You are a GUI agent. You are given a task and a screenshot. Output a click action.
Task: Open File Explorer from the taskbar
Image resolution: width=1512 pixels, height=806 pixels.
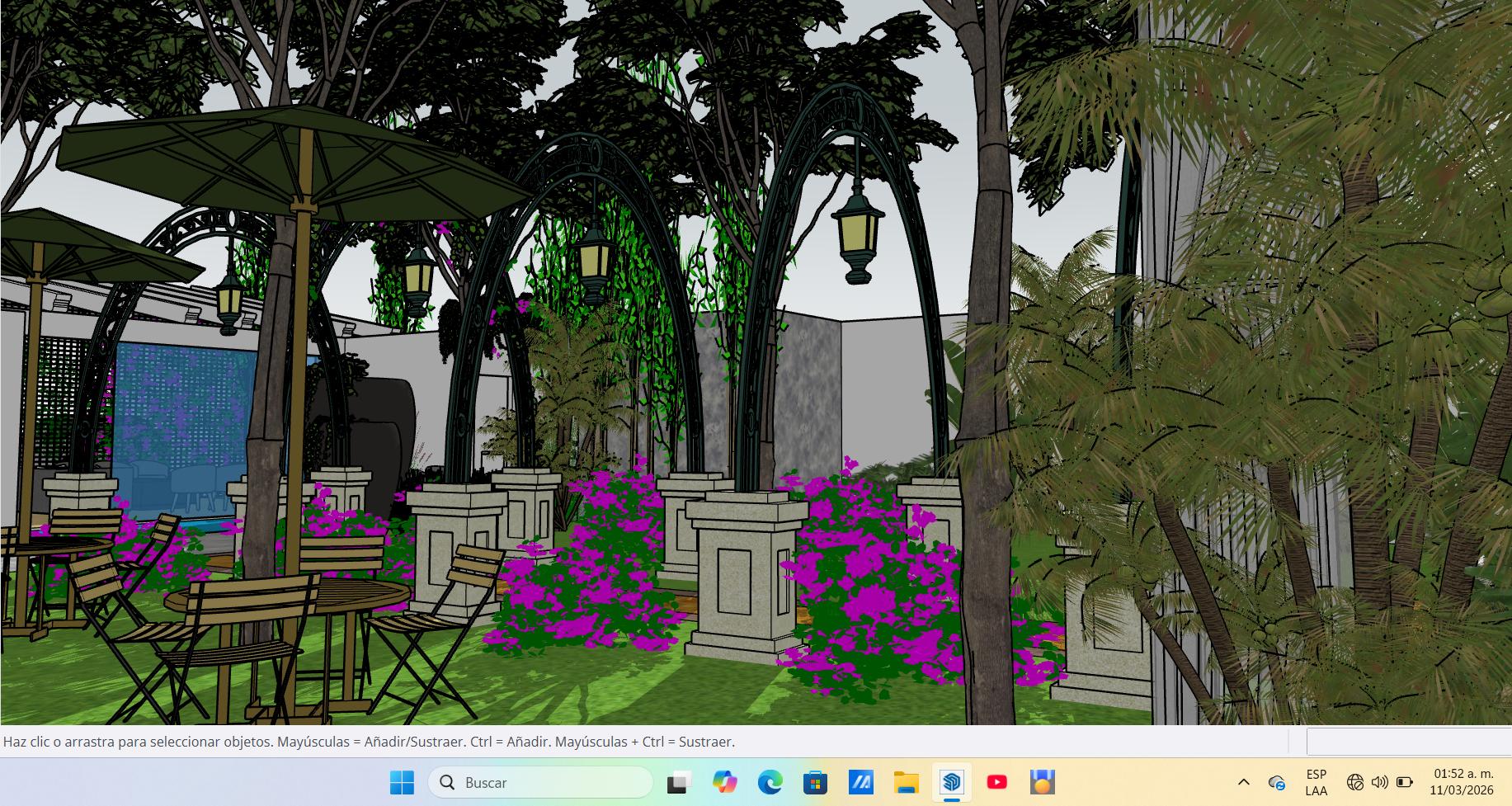coord(906,782)
